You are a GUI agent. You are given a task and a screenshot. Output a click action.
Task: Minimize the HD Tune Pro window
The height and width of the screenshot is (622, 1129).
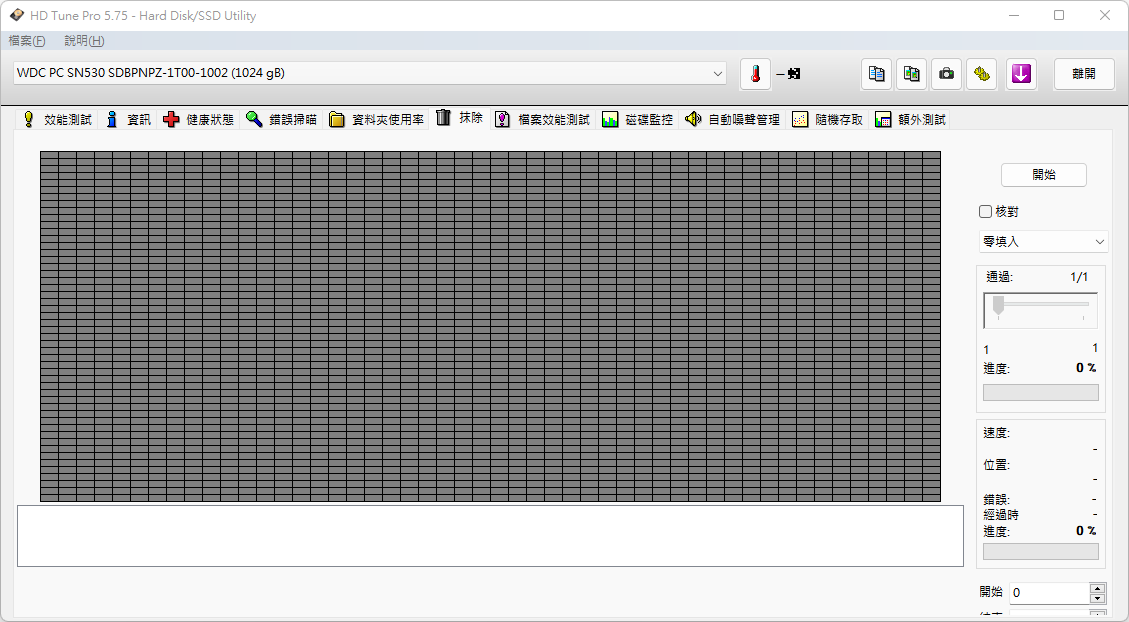pyautogui.click(x=1013, y=15)
